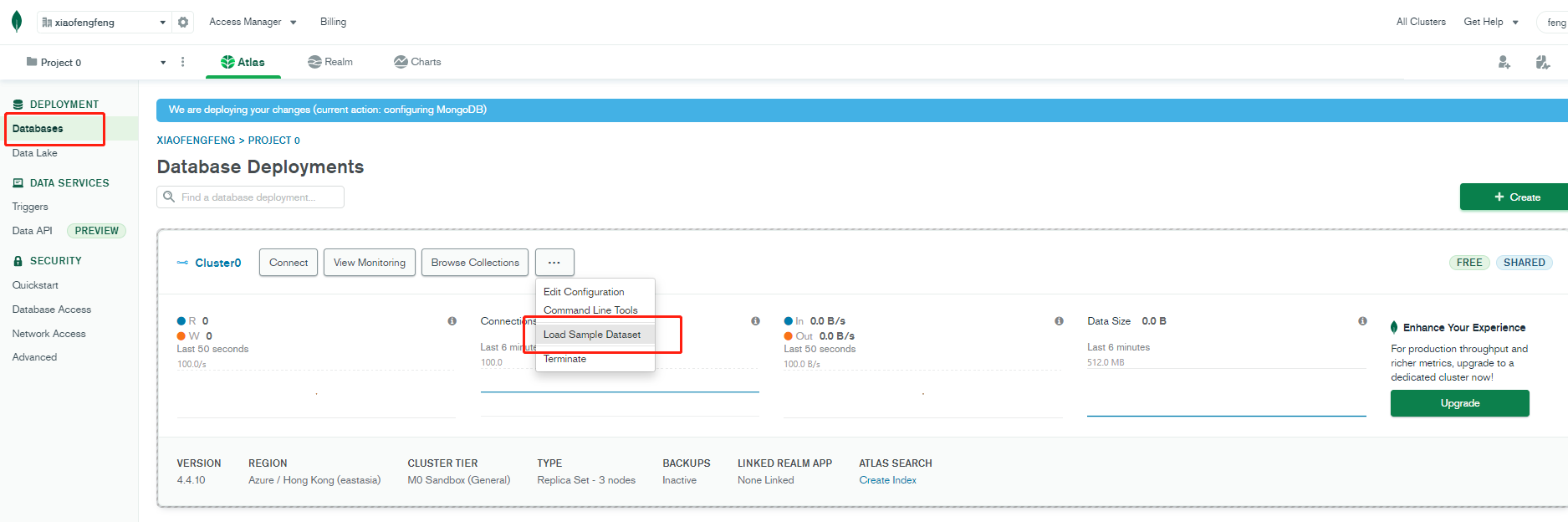Open Quickstart under Security

[x=35, y=285]
